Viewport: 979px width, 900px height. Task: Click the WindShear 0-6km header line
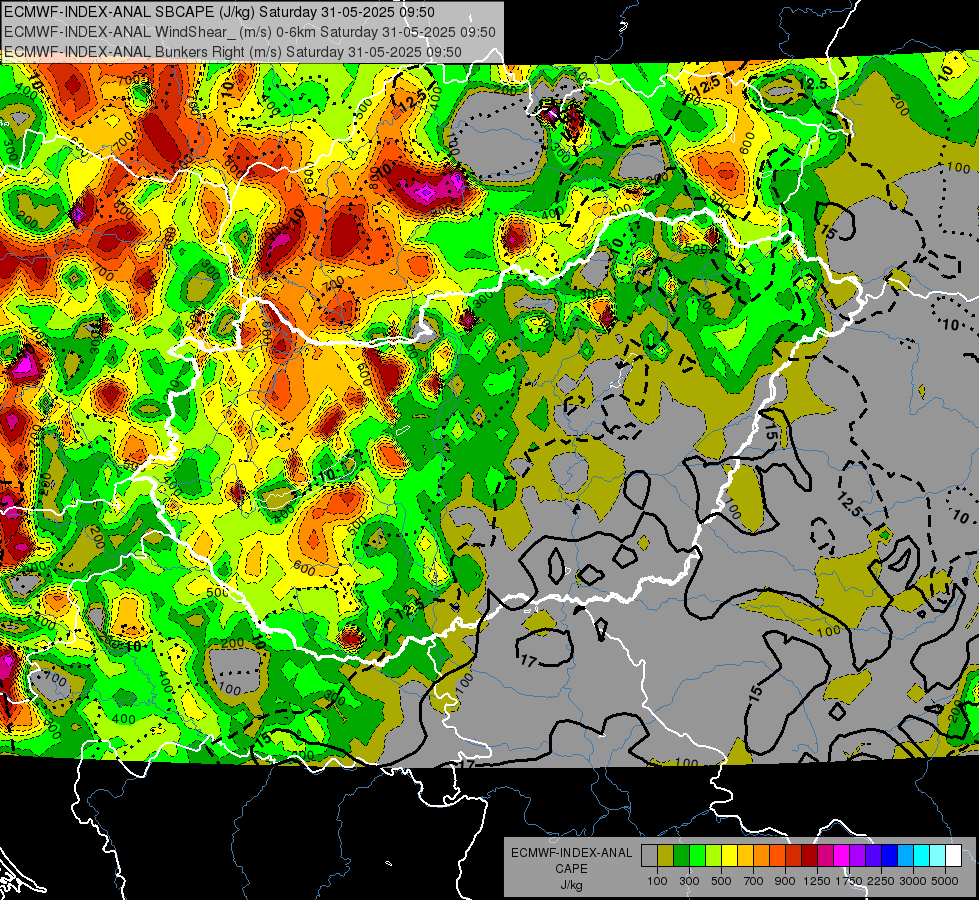pos(250,32)
